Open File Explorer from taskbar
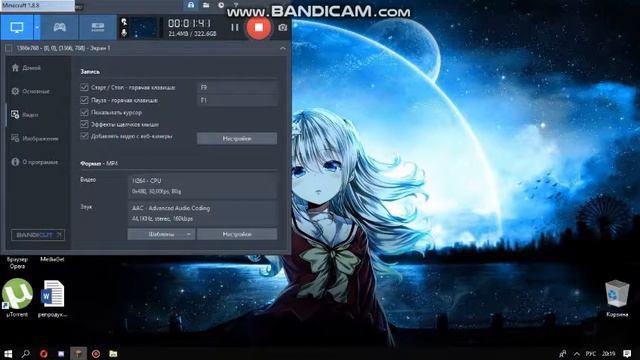The image size is (640, 360). [113, 353]
